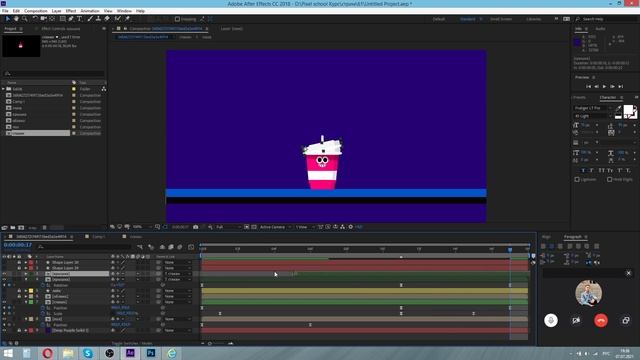Select the Selection arrow tool
Screen dimensions: 640x360
coord(8,19)
